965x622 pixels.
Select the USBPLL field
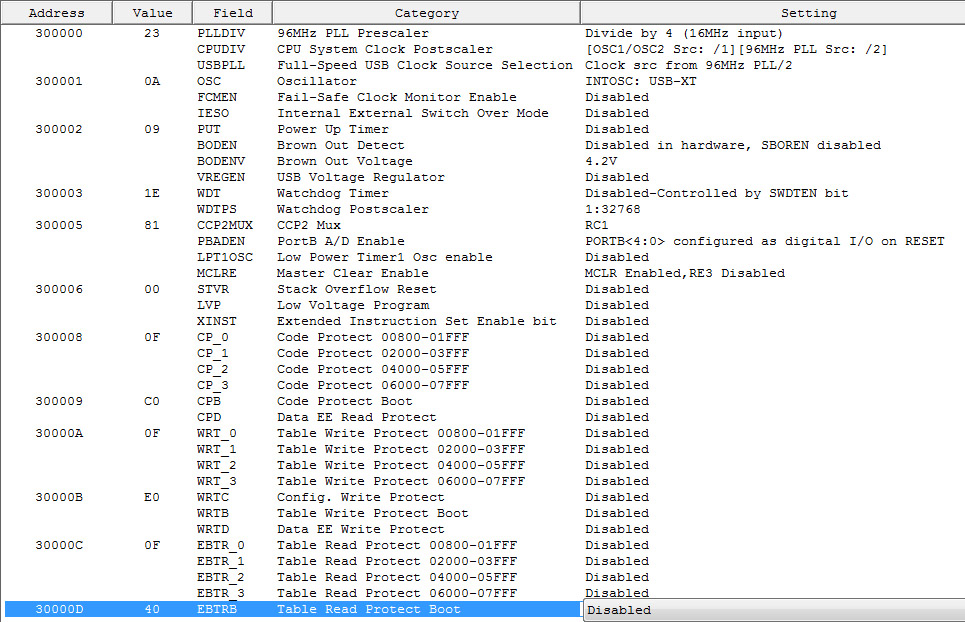[x=221, y=65]
